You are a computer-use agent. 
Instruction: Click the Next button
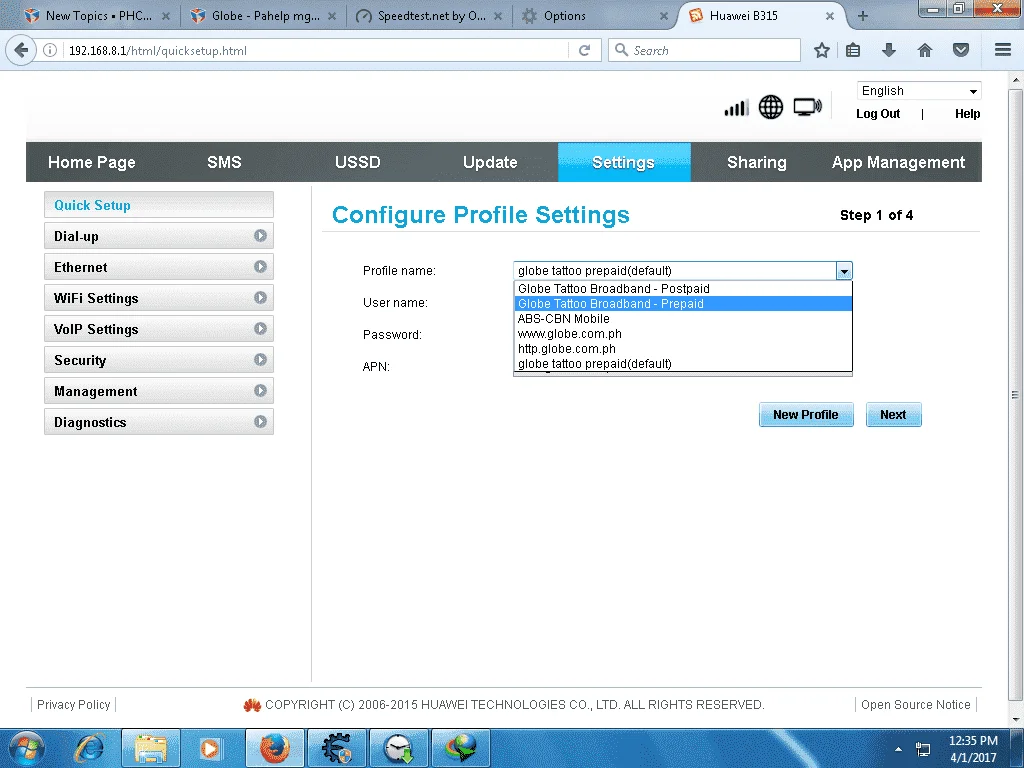(893, 415)
